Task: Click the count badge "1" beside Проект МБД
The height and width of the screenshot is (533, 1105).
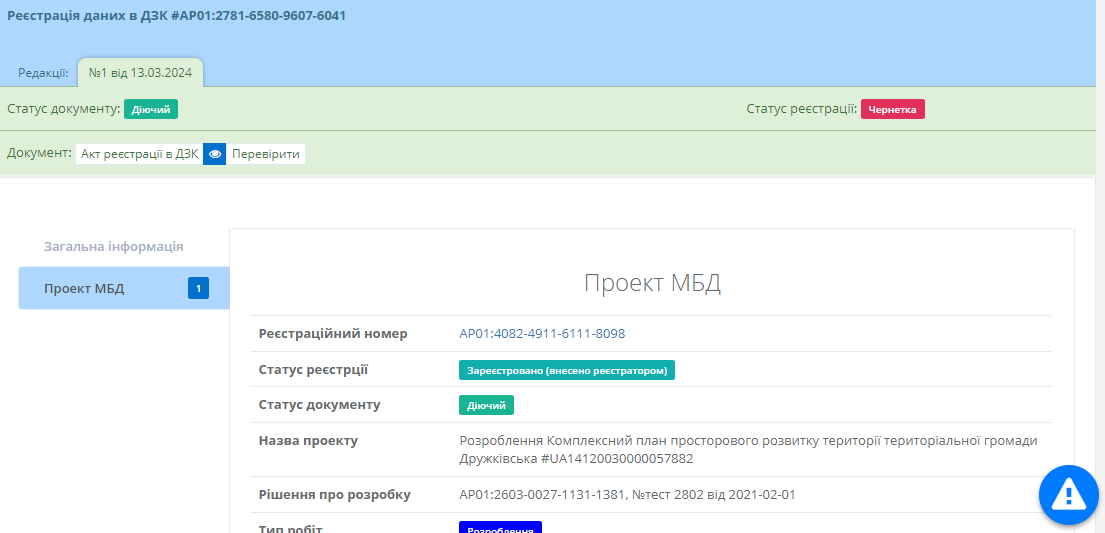Action: tap(198, 289)
